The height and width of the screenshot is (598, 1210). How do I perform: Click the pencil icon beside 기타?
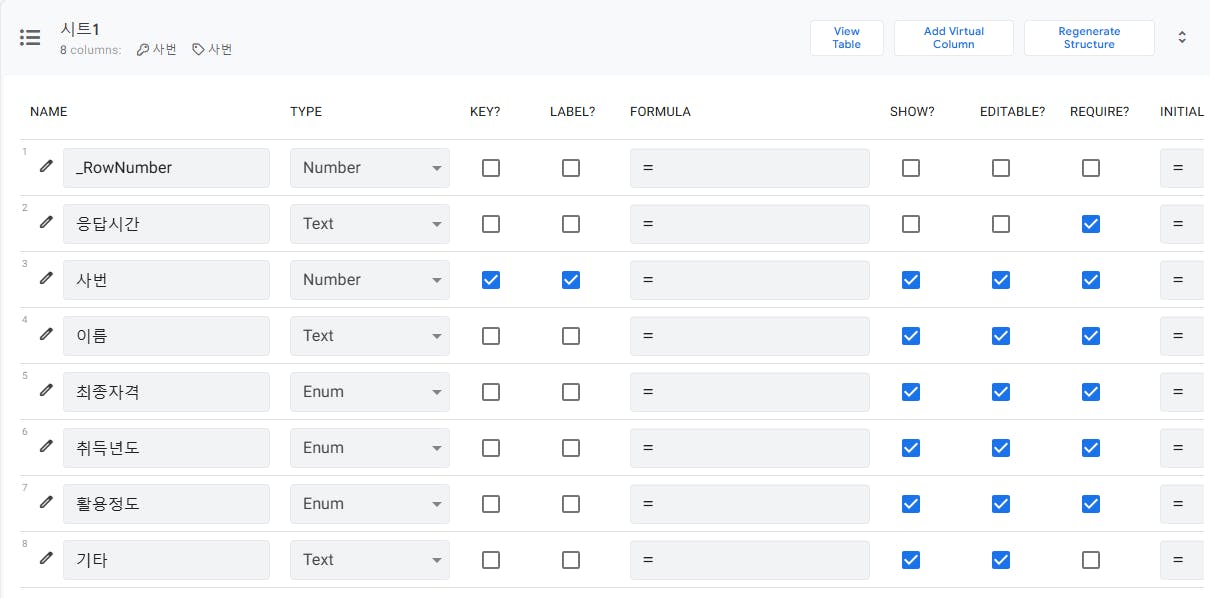coord(46,558)
